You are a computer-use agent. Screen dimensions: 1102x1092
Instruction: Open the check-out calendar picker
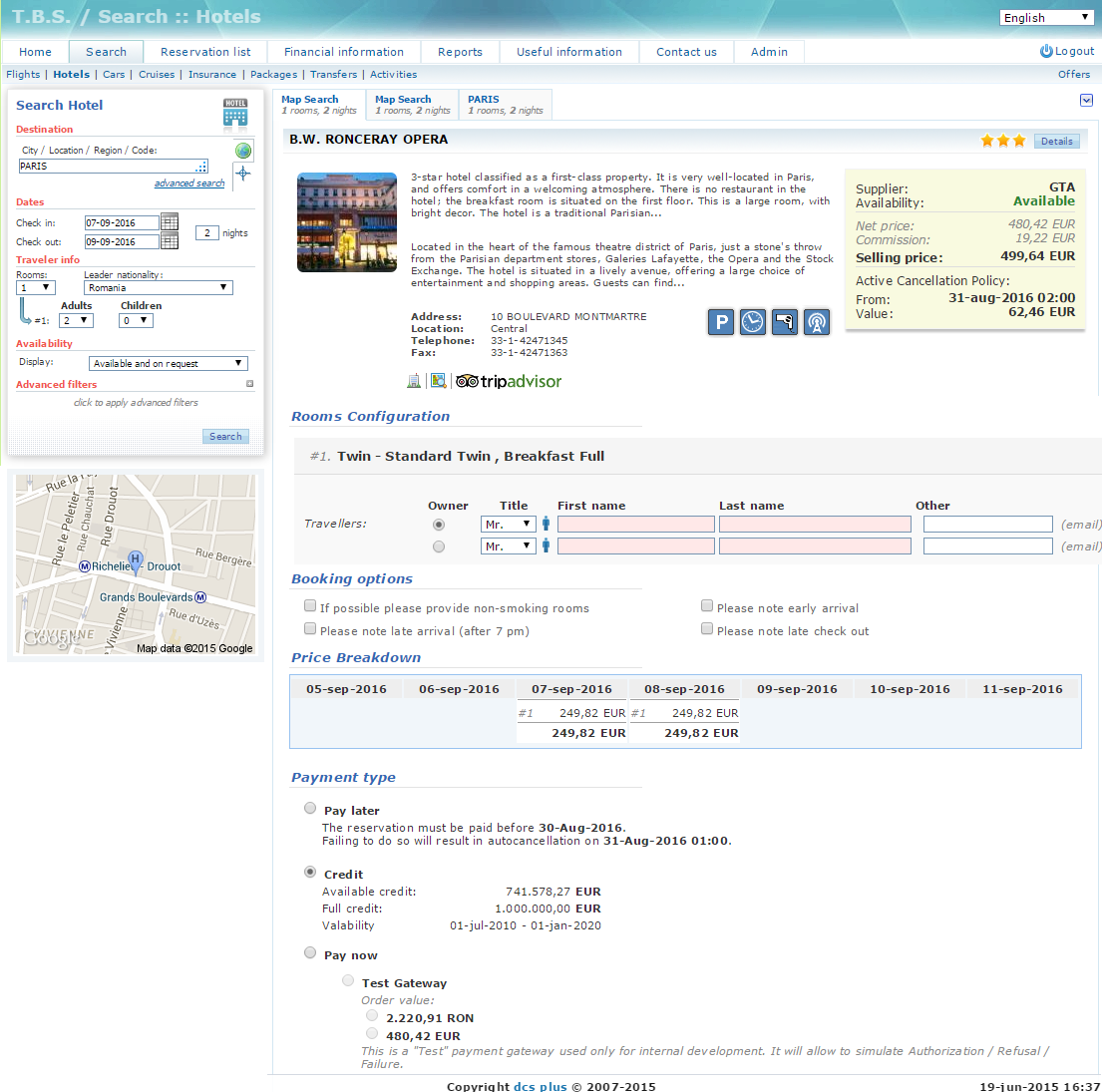click(x=170, y=240)
